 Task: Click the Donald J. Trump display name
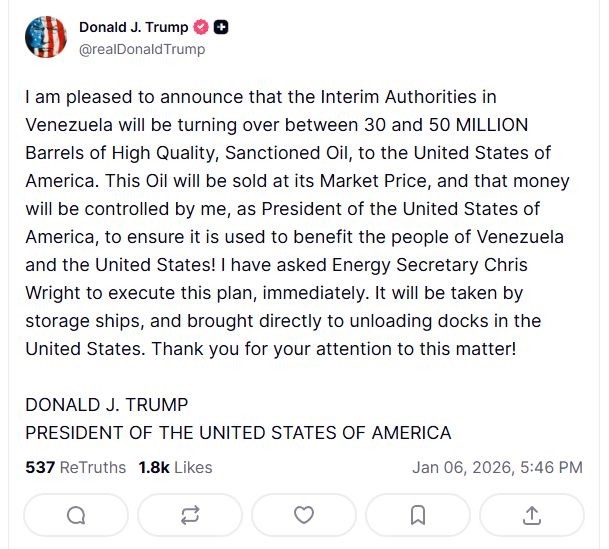pyautogui.click(x=133, y=28)
